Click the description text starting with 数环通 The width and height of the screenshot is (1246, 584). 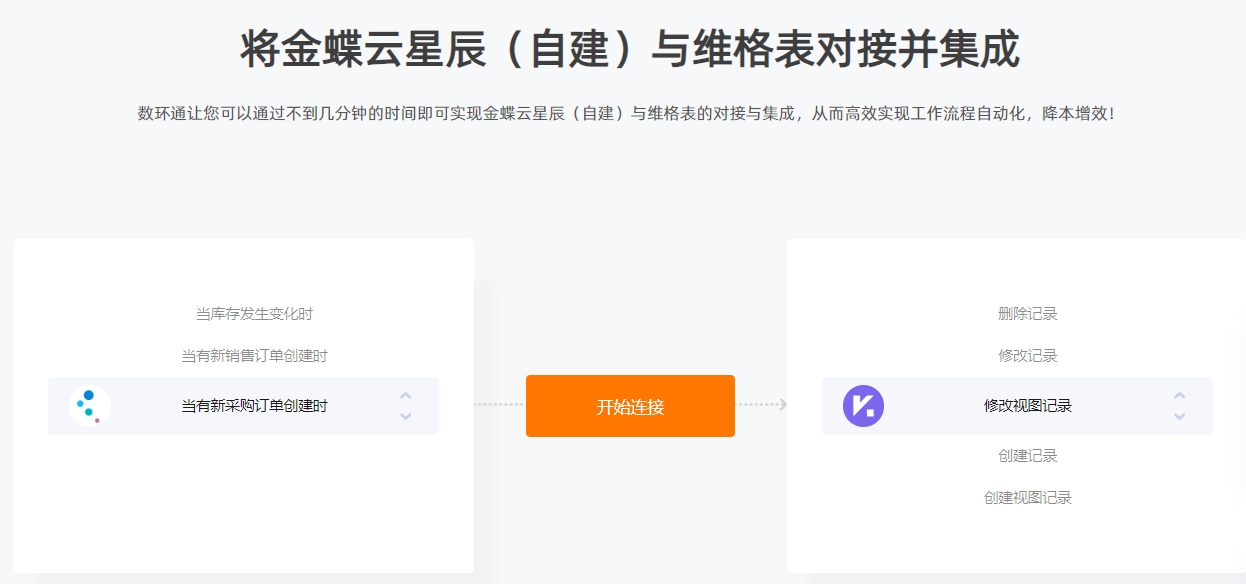click(626, 113)
